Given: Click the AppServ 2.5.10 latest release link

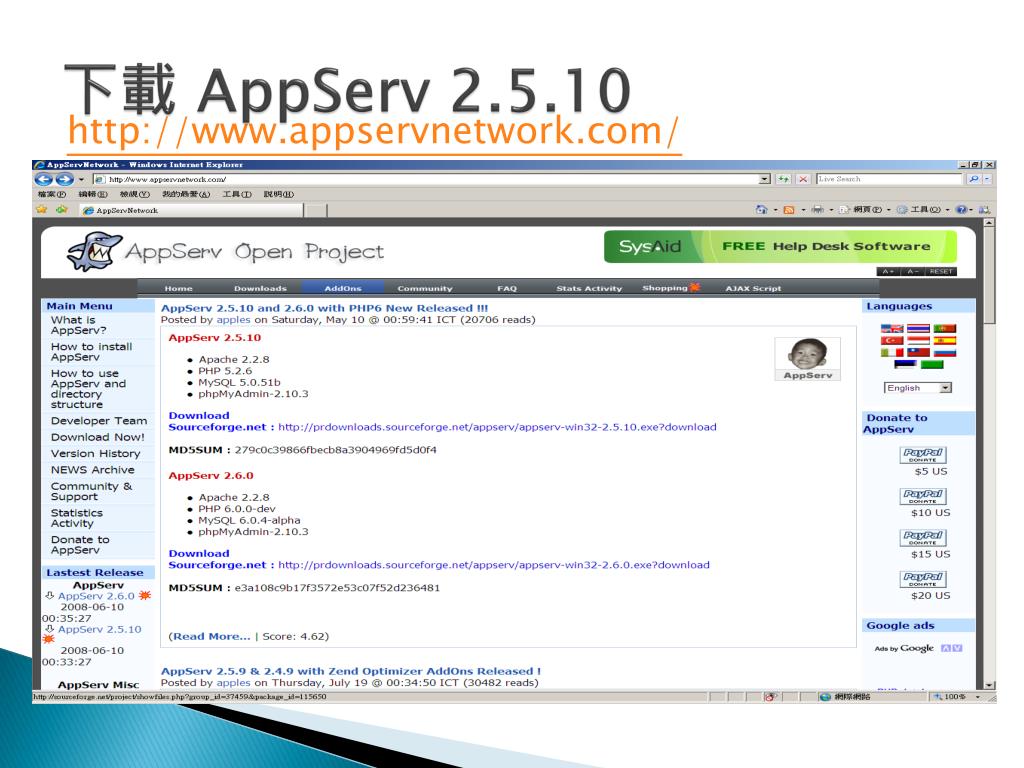Looking at the screenshot, I should (99, 629).
